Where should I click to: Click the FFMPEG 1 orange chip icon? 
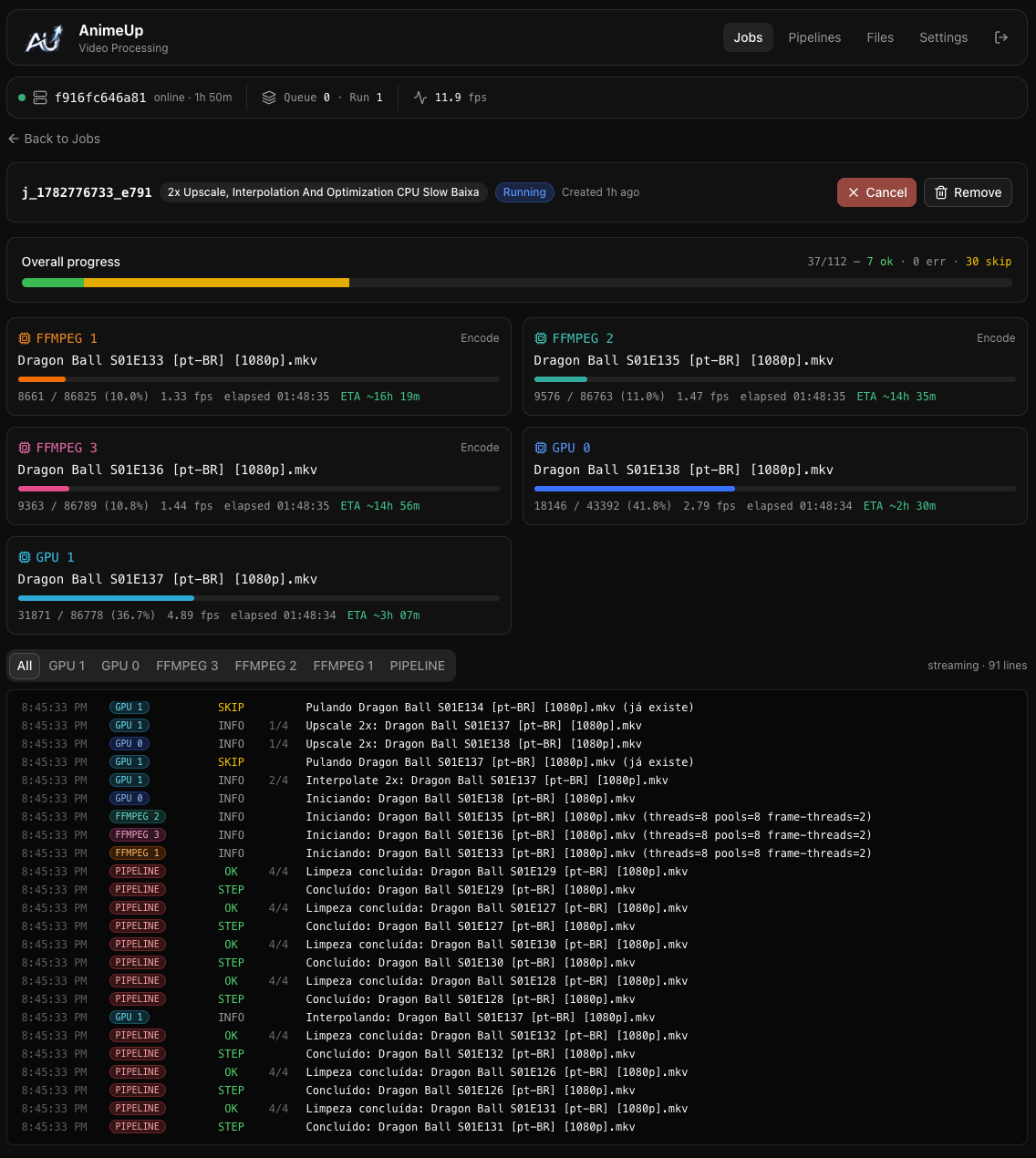pos(25,338)
